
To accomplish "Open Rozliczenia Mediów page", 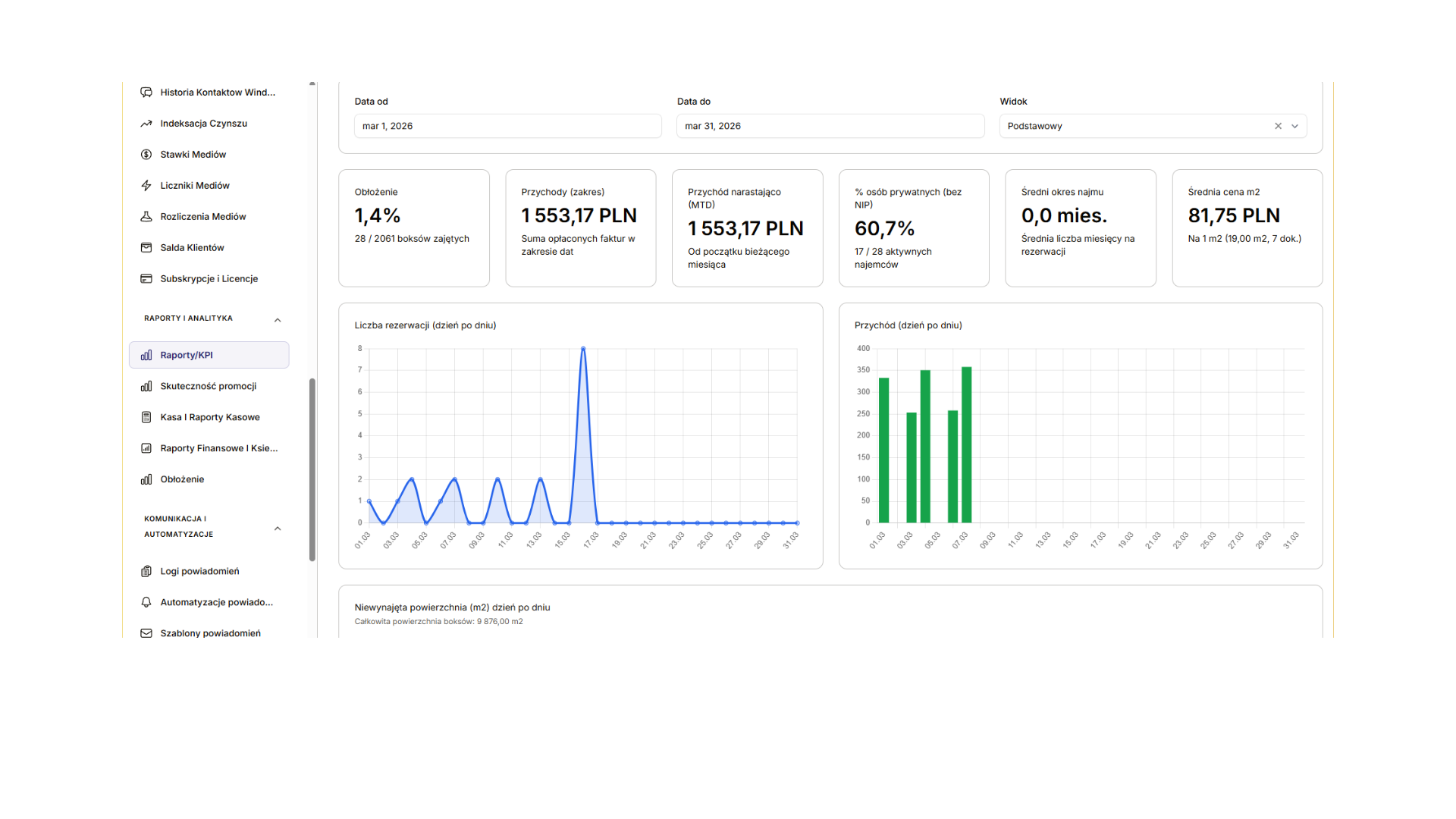I will [x=202, y=217].
